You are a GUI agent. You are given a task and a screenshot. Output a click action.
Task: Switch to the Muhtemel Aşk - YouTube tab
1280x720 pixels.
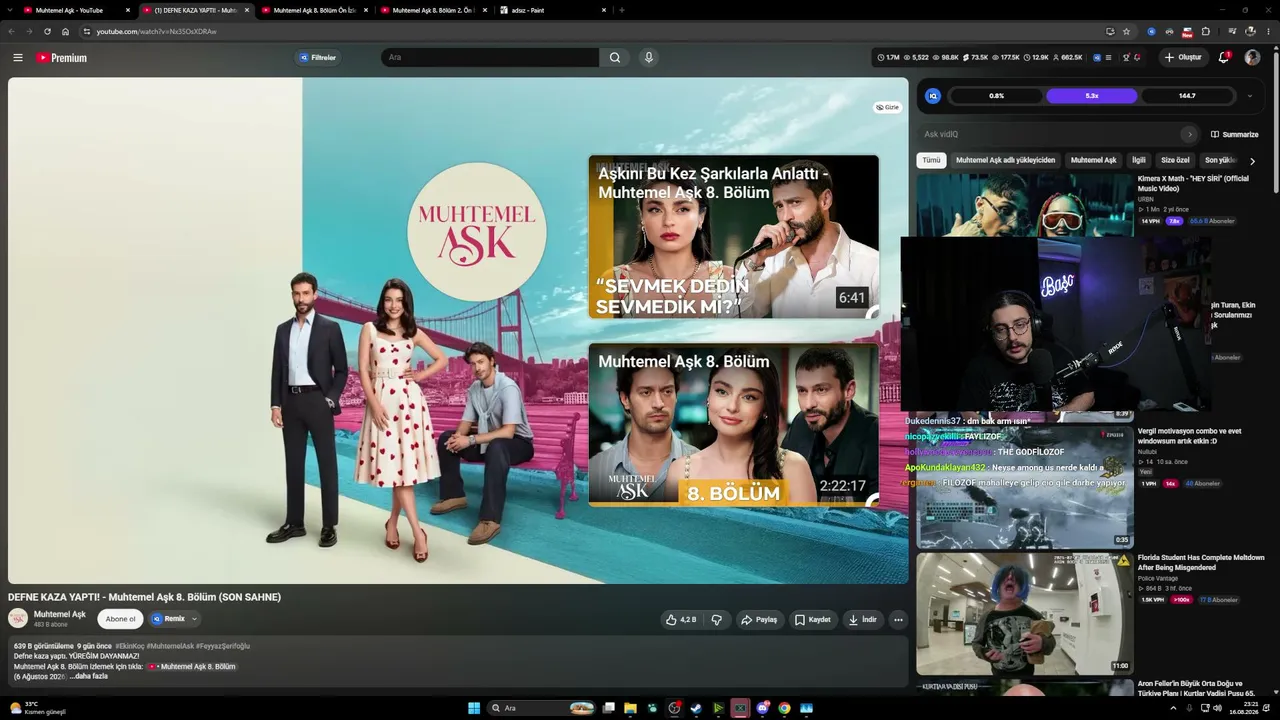[77, 10]
